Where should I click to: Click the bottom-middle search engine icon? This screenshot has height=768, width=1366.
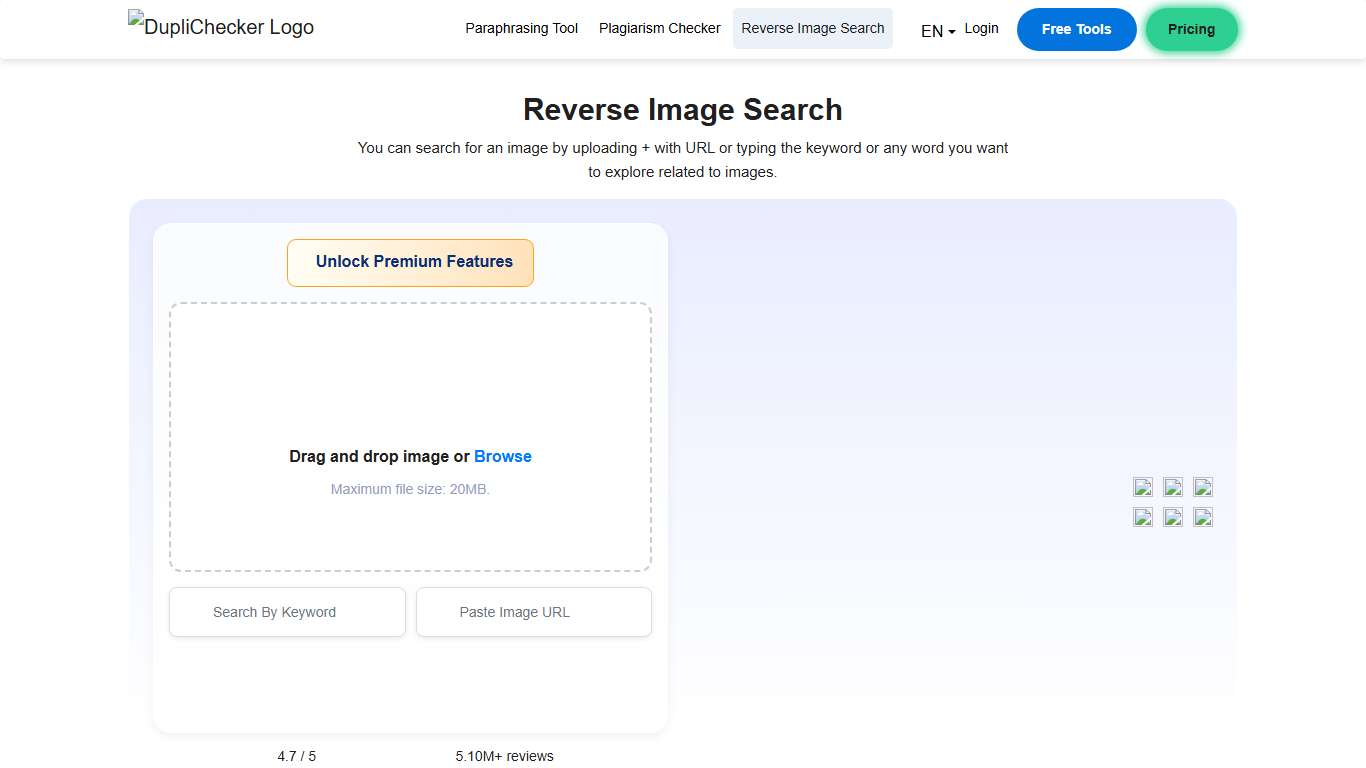coord(1172,517)
